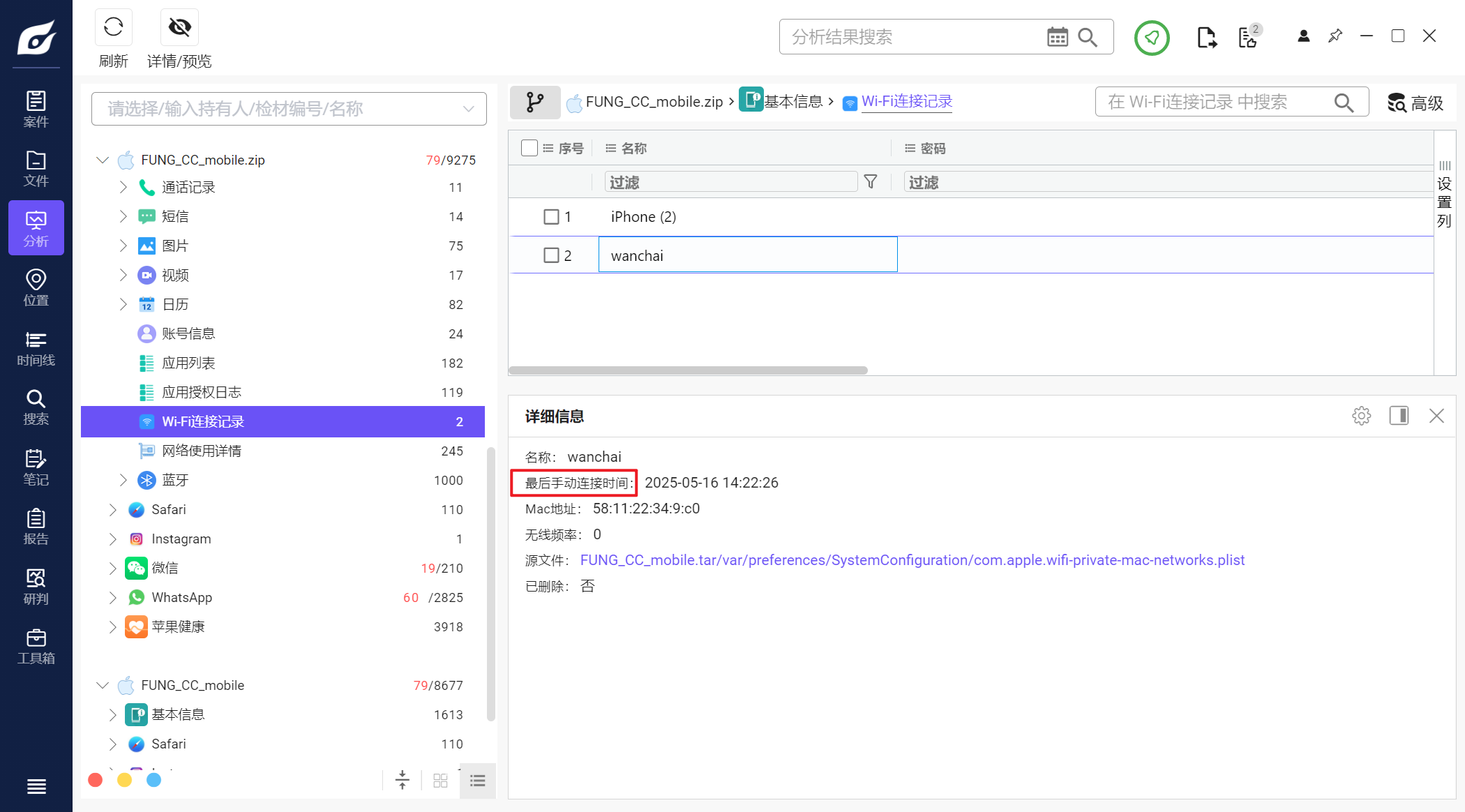Expand the WhatsApp tree node
The image size is (1465, 812).
(x=112, y=598)
